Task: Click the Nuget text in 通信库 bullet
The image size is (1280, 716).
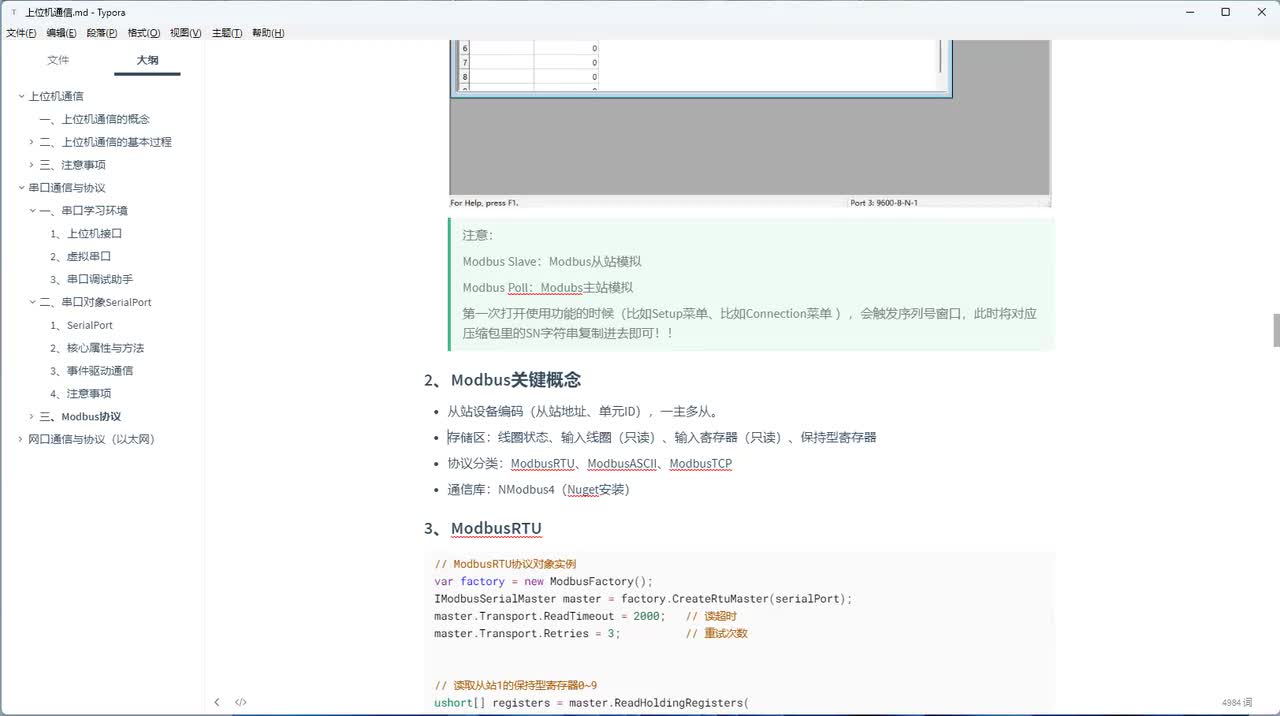Action: pos(583,490)
